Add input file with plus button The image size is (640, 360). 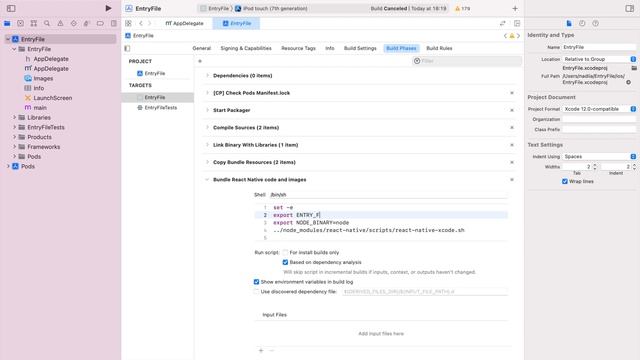click(x=261, y=350)
